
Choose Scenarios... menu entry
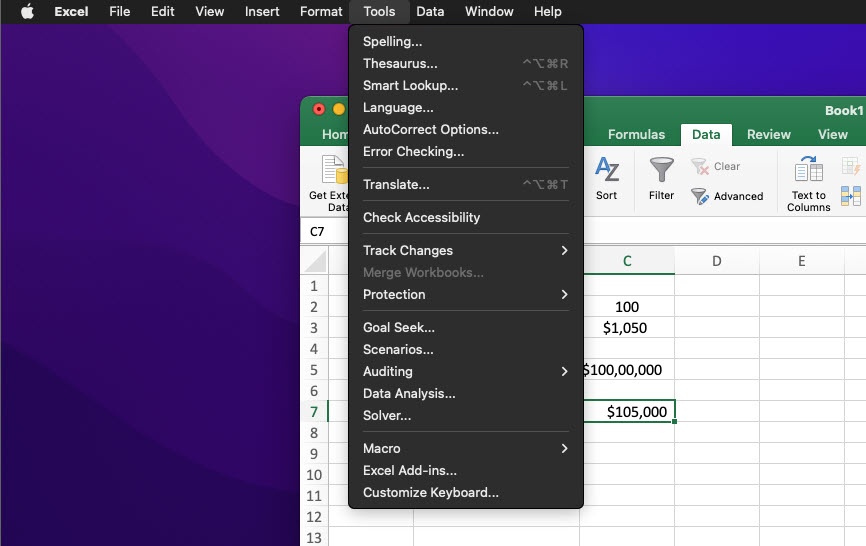click(x=466, y=349)
